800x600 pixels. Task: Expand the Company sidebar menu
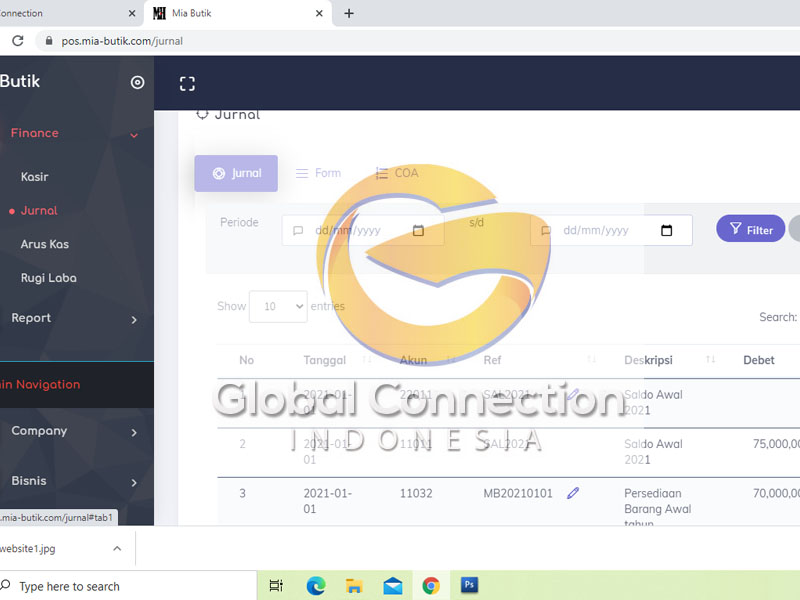[x=134, y=432]
